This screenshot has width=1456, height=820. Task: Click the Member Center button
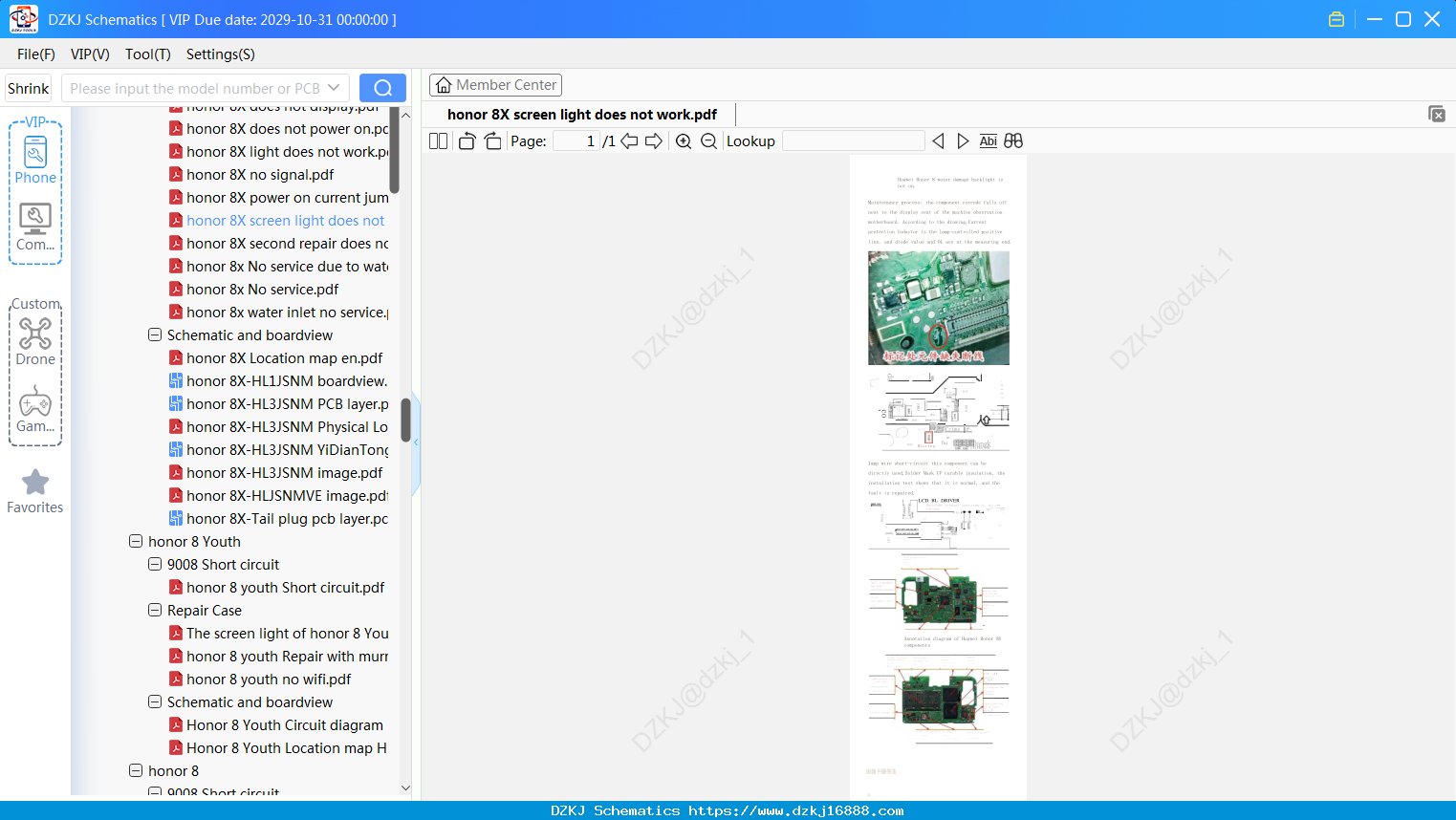495,85
